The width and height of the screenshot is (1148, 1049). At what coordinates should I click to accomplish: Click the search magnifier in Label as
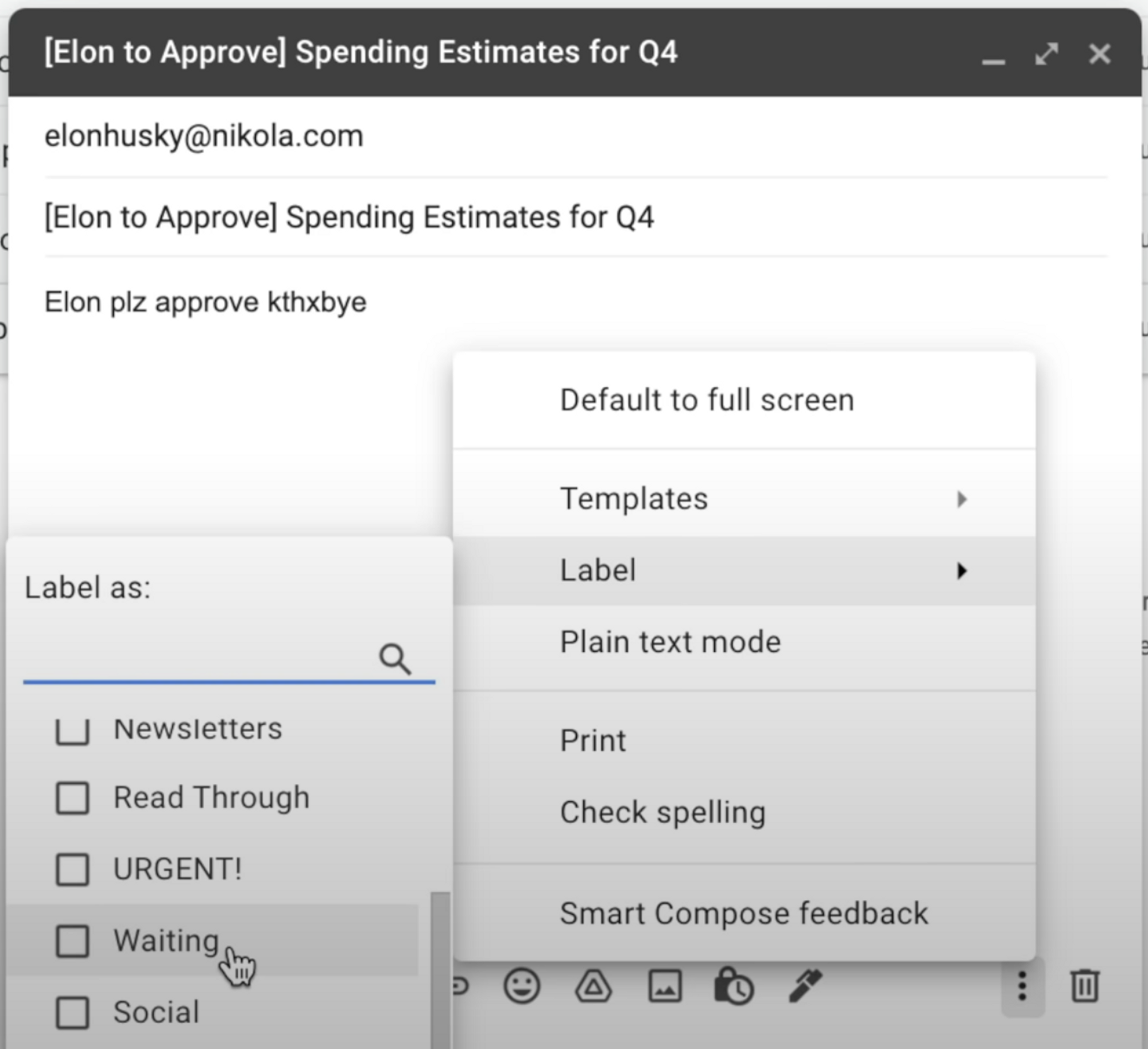[395, 658]
